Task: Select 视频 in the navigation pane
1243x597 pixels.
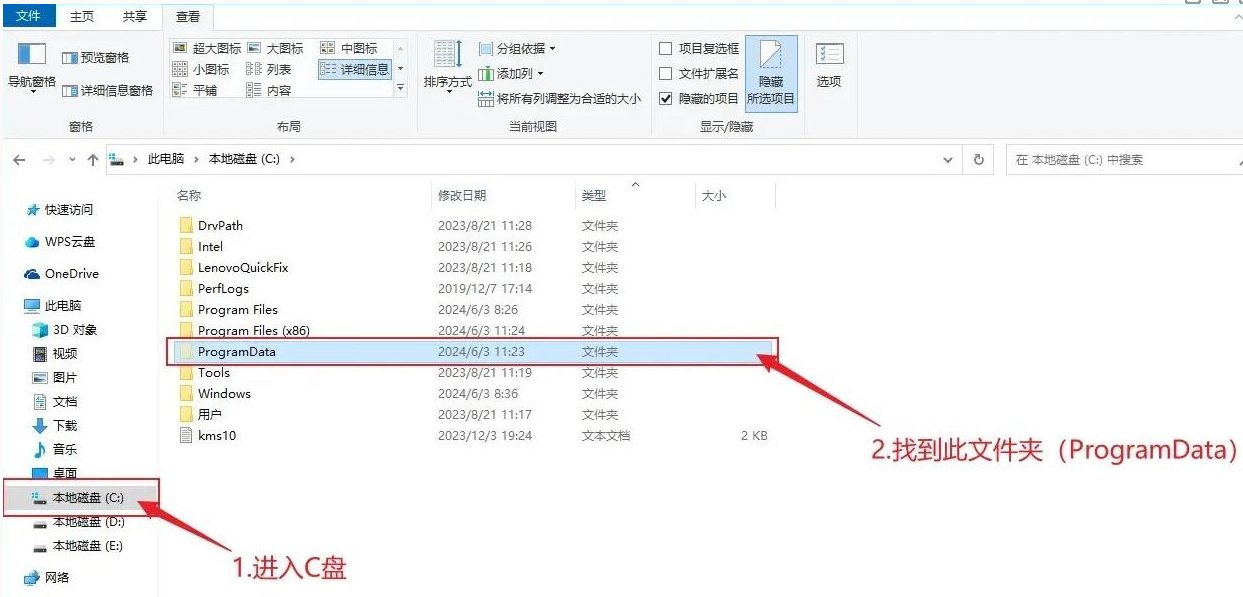Action: (x=55, y=354)
